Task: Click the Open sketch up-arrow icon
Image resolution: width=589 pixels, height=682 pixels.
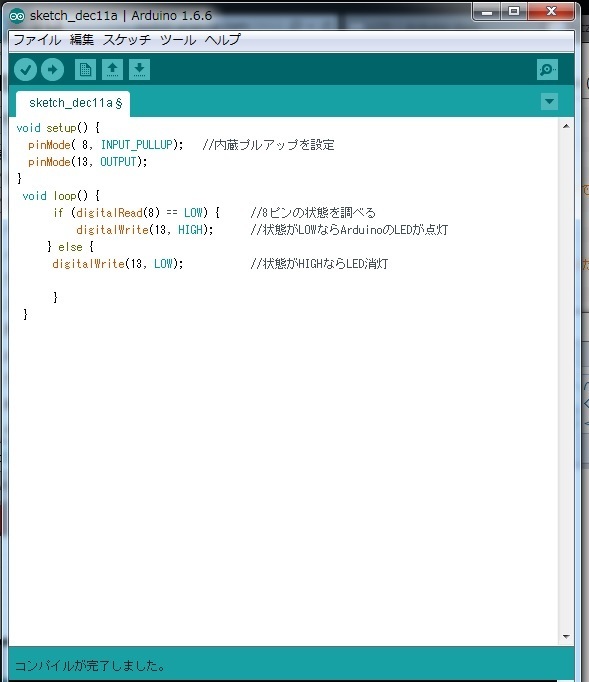Action: (x=112, y=70)
